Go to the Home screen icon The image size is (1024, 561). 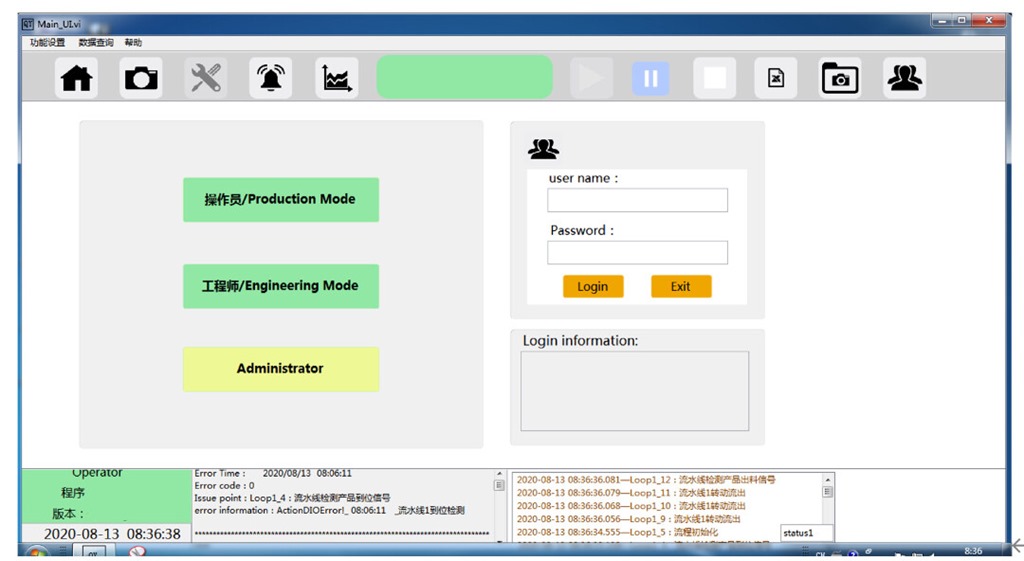[76, 78]
